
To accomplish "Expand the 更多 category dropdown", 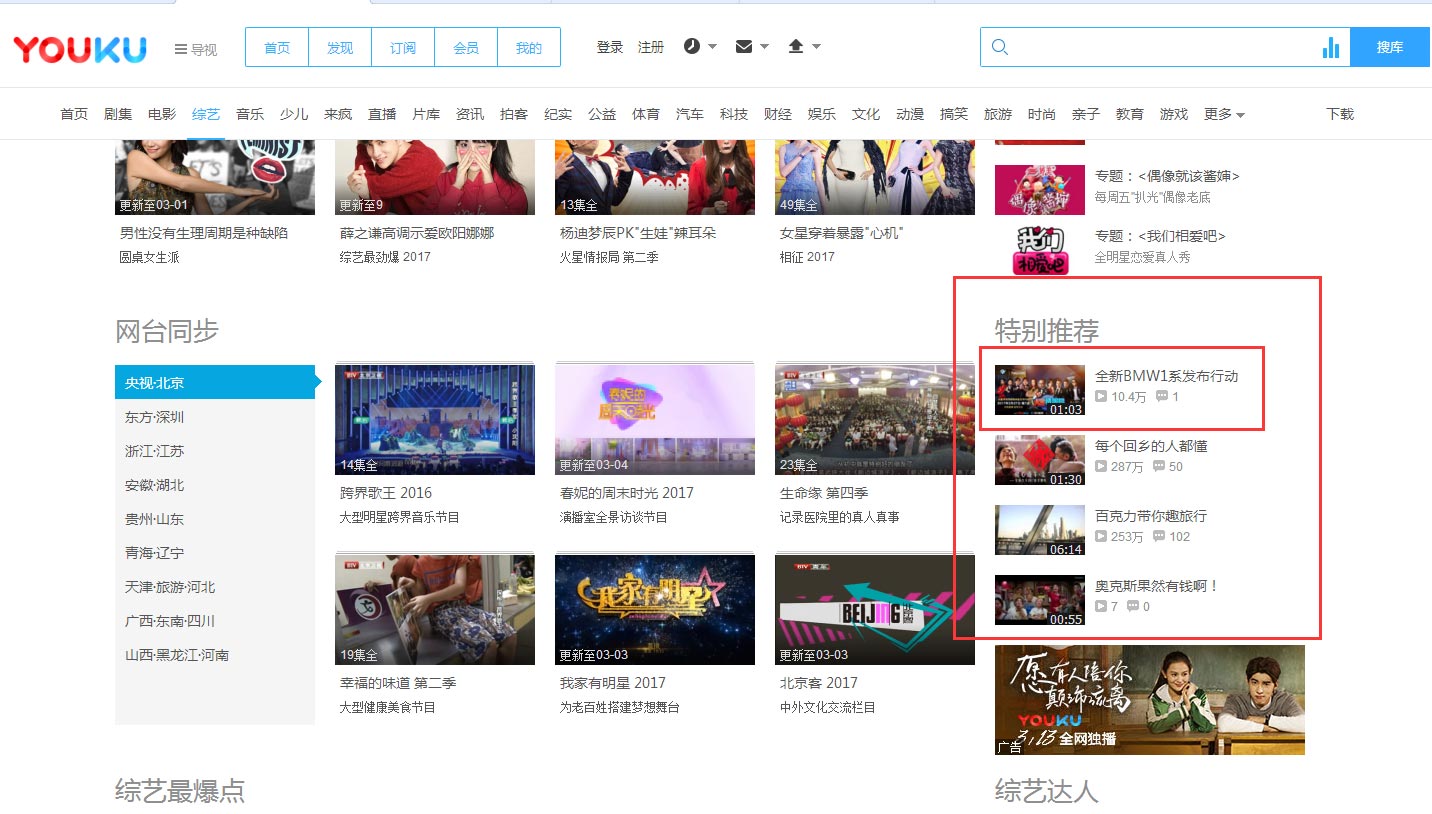I will click(1224, 114).
